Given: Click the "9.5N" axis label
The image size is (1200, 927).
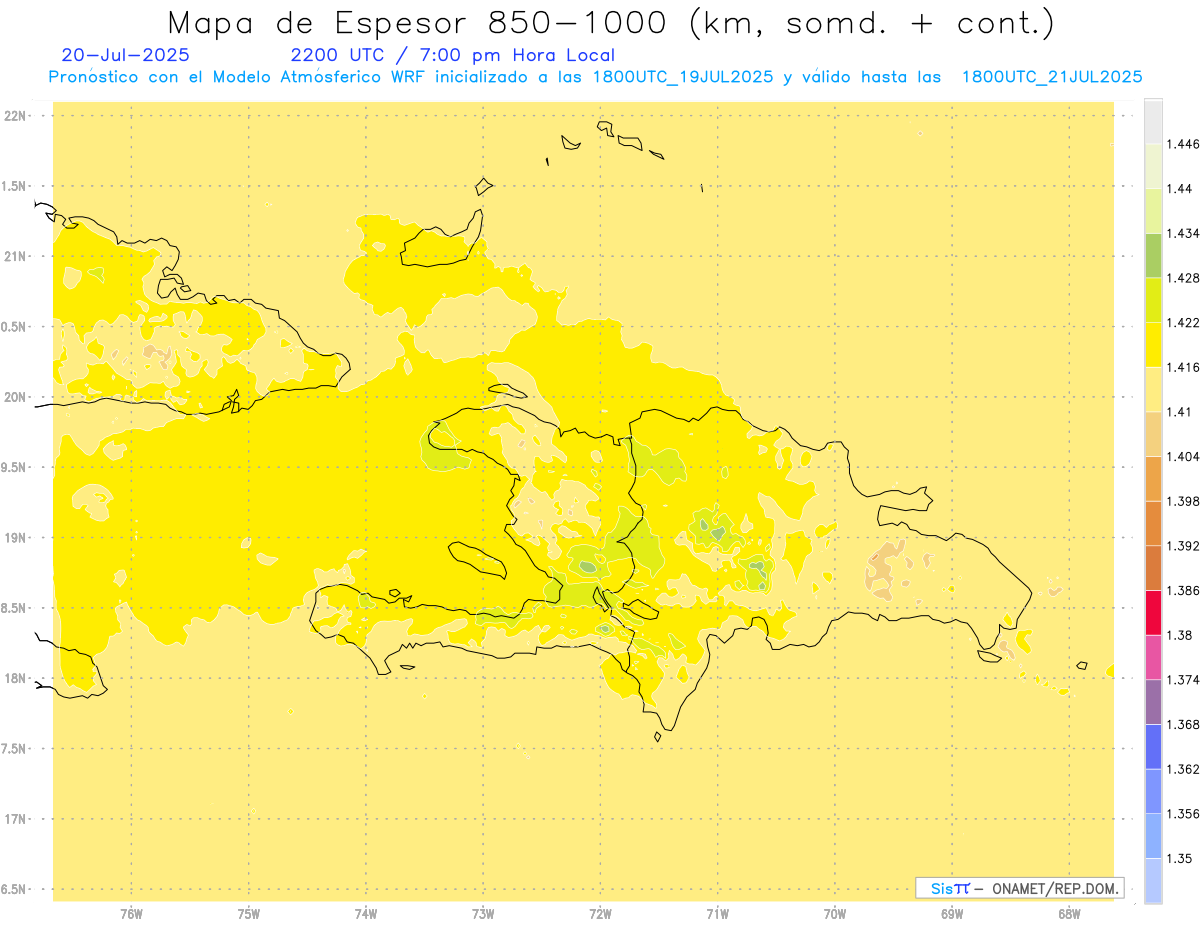Looking at the screenshot, I should (x=14, y=467).
